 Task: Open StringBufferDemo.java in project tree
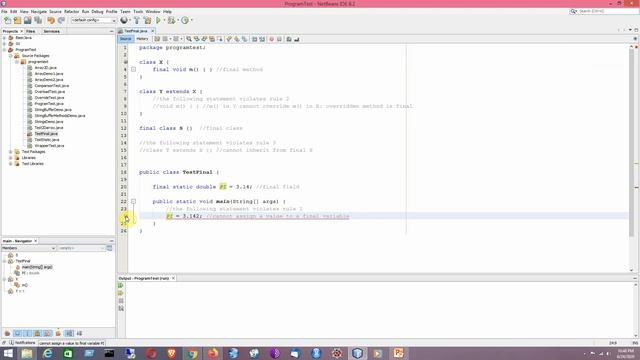(53, 110)
